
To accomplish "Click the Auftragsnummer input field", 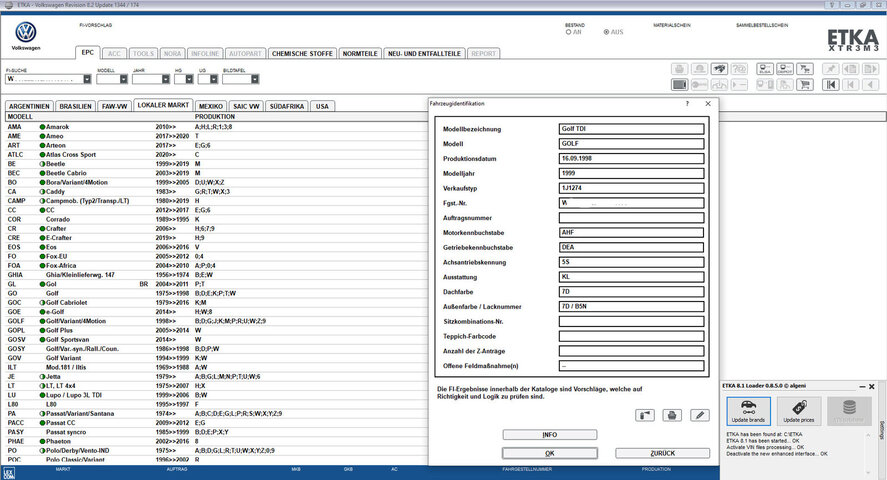I will [x=631, y=218].
